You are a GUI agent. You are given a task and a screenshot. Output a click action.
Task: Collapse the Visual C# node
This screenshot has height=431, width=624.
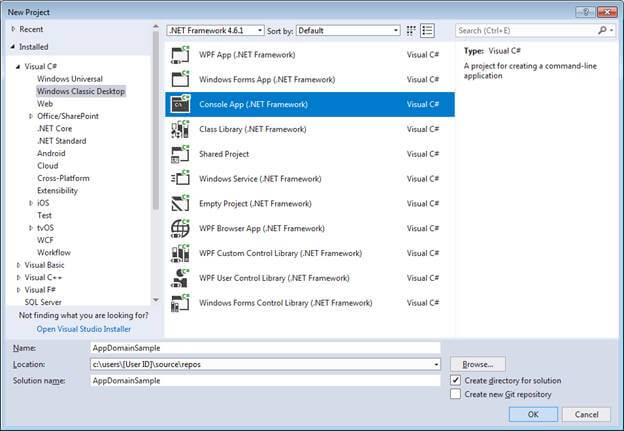coord(18,66)
